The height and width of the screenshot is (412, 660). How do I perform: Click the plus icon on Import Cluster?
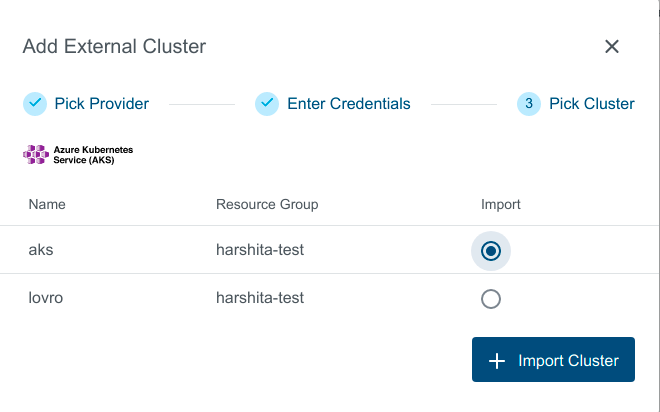(497, 360)
